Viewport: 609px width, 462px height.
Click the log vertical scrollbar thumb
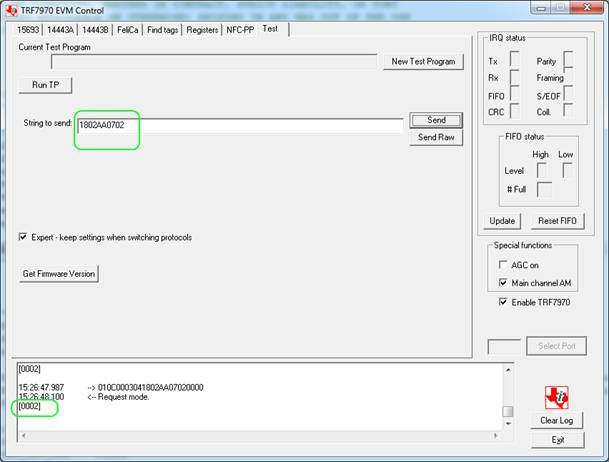508,411
